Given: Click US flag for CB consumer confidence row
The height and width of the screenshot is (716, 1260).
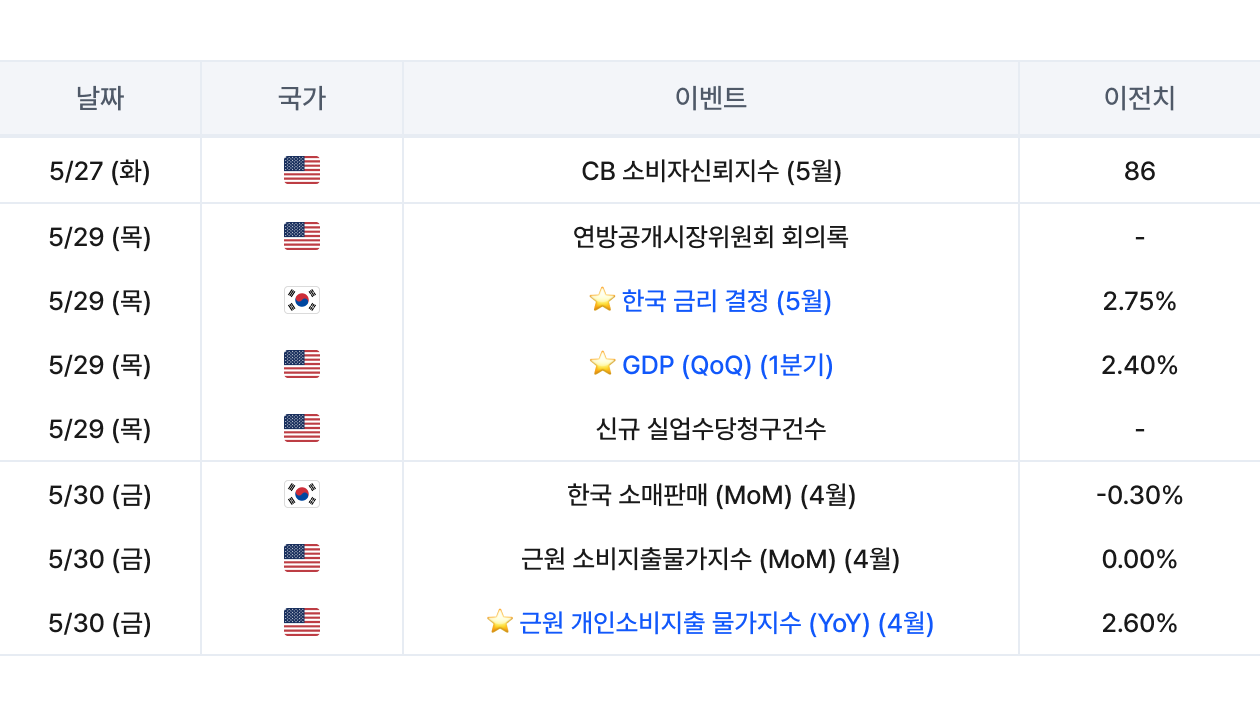Looking at the screenshot, I should (x=301, y=171).
